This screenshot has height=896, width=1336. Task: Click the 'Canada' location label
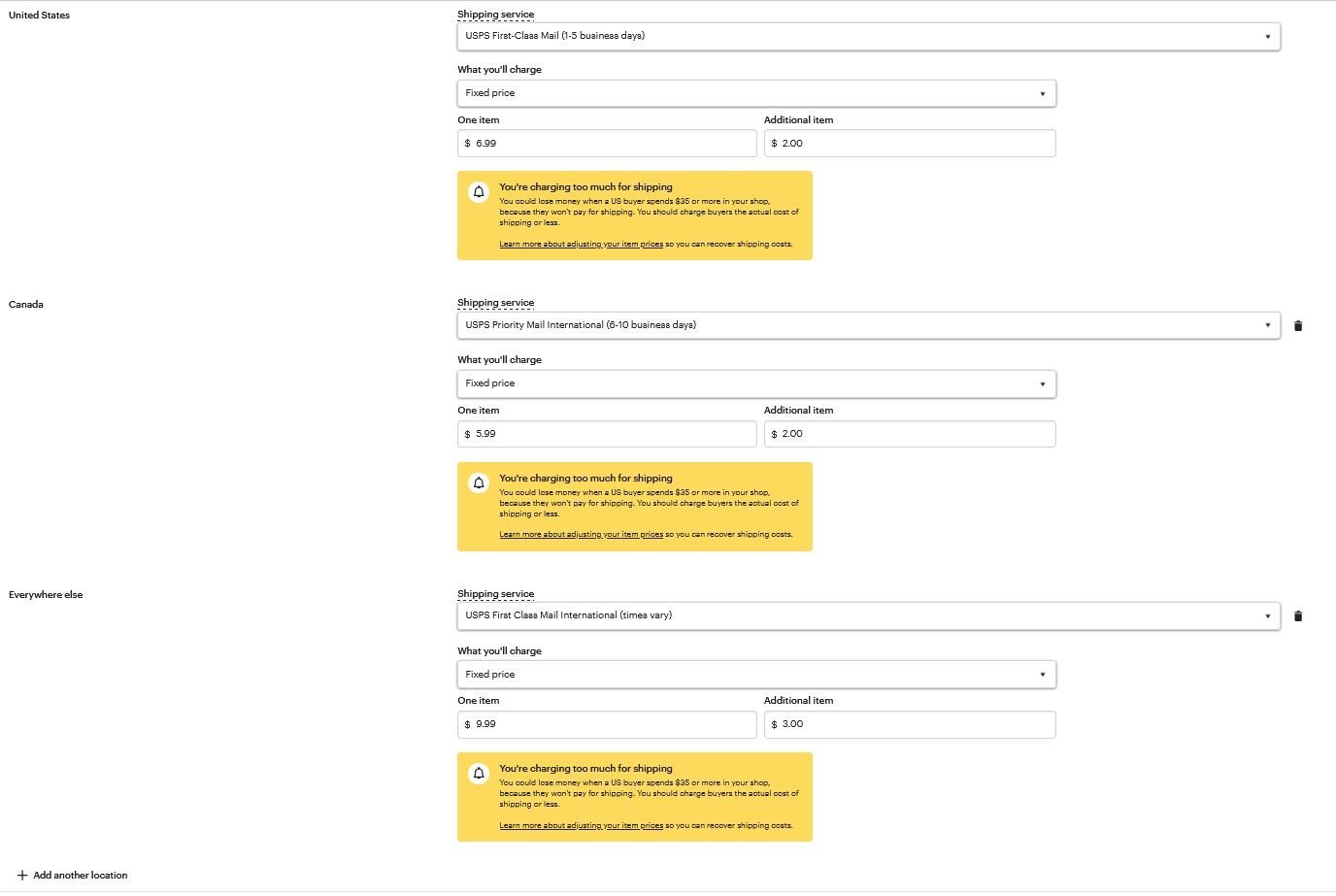[x=26, y=305]
